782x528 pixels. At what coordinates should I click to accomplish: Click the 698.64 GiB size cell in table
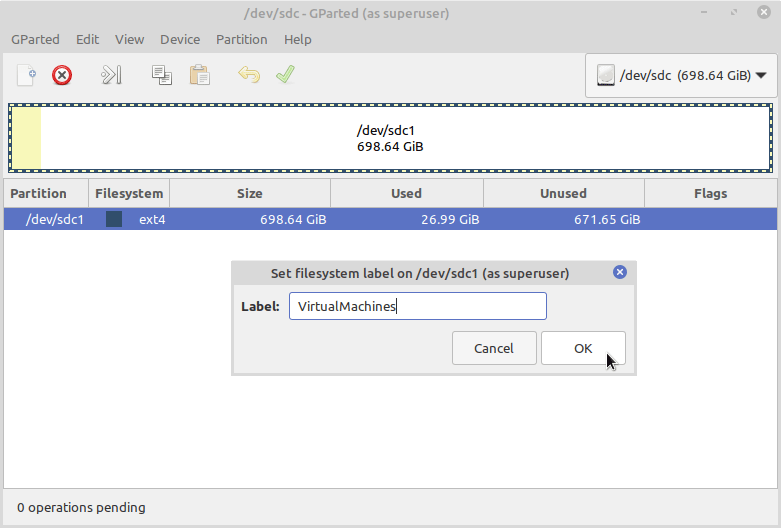(x=293, y=219)
